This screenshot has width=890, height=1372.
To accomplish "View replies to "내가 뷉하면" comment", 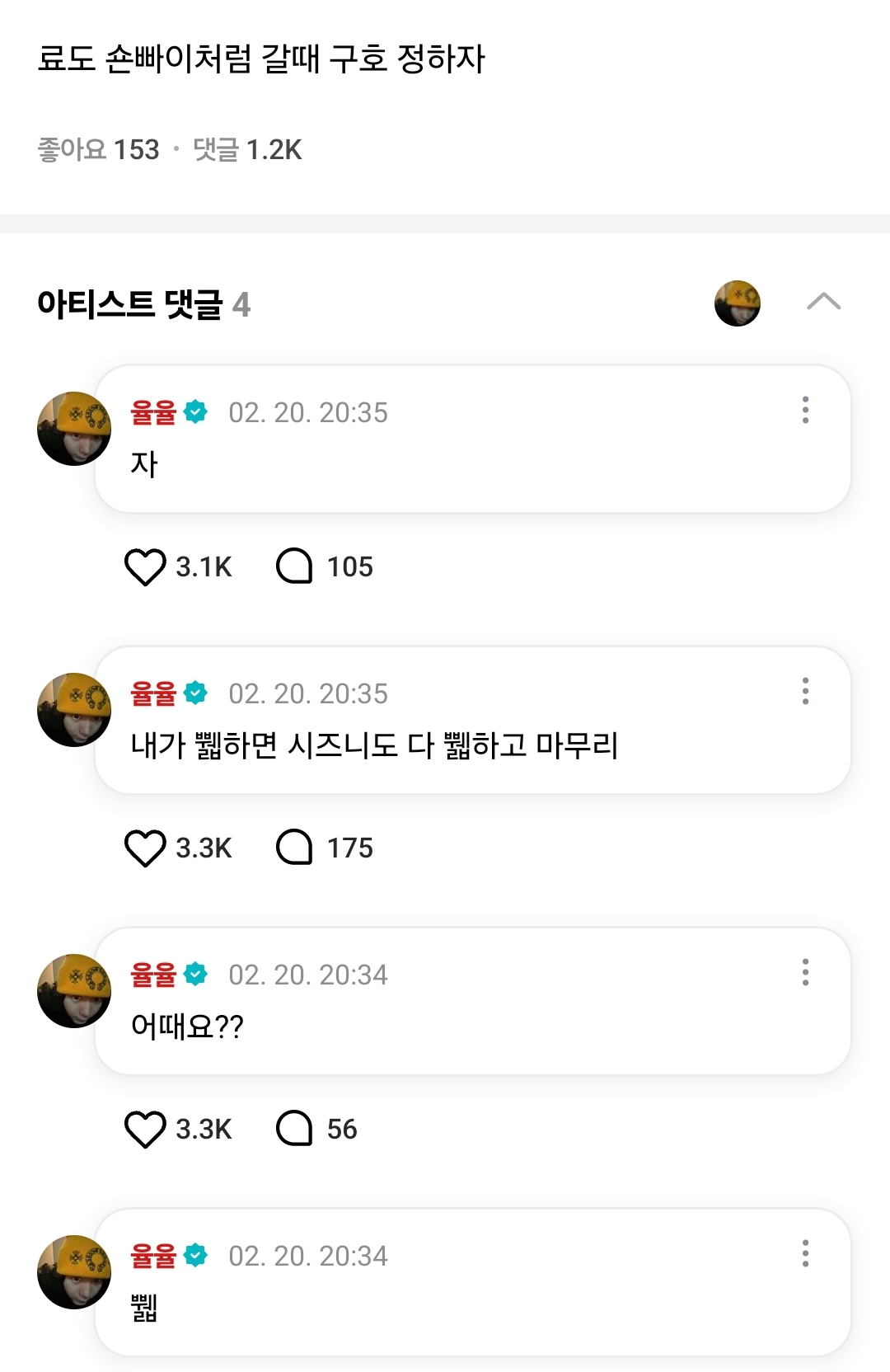I will tap(295, 848).
